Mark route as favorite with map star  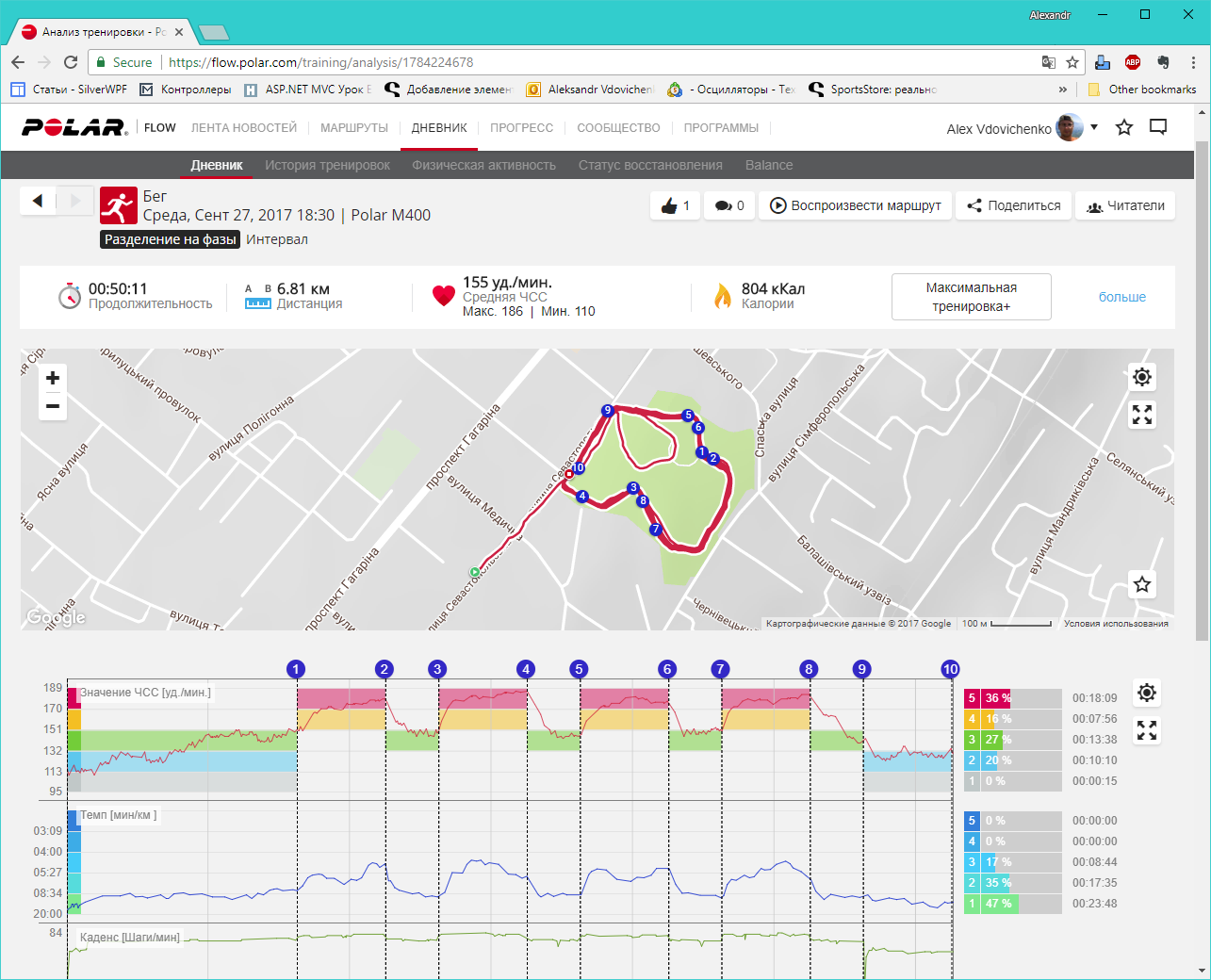tap(1142, 584)
